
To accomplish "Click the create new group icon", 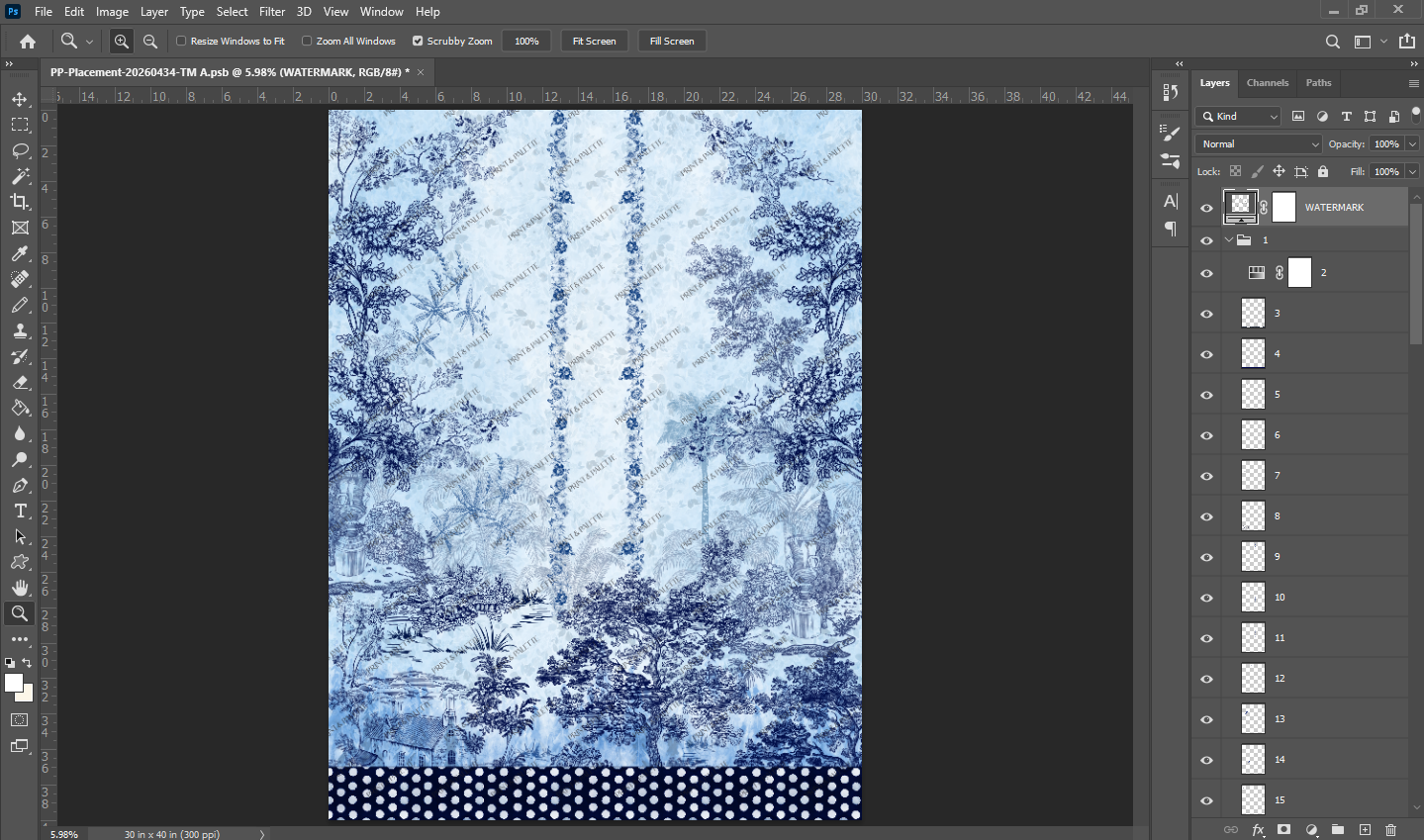I will click(x=1338, y=830).
